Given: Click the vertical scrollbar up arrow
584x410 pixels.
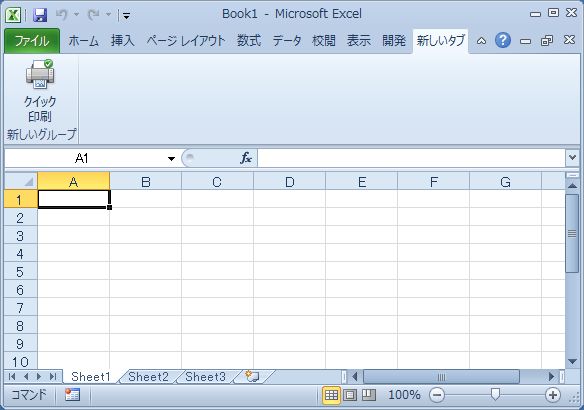Looking at the screenshot, I should tap(572, 185).
